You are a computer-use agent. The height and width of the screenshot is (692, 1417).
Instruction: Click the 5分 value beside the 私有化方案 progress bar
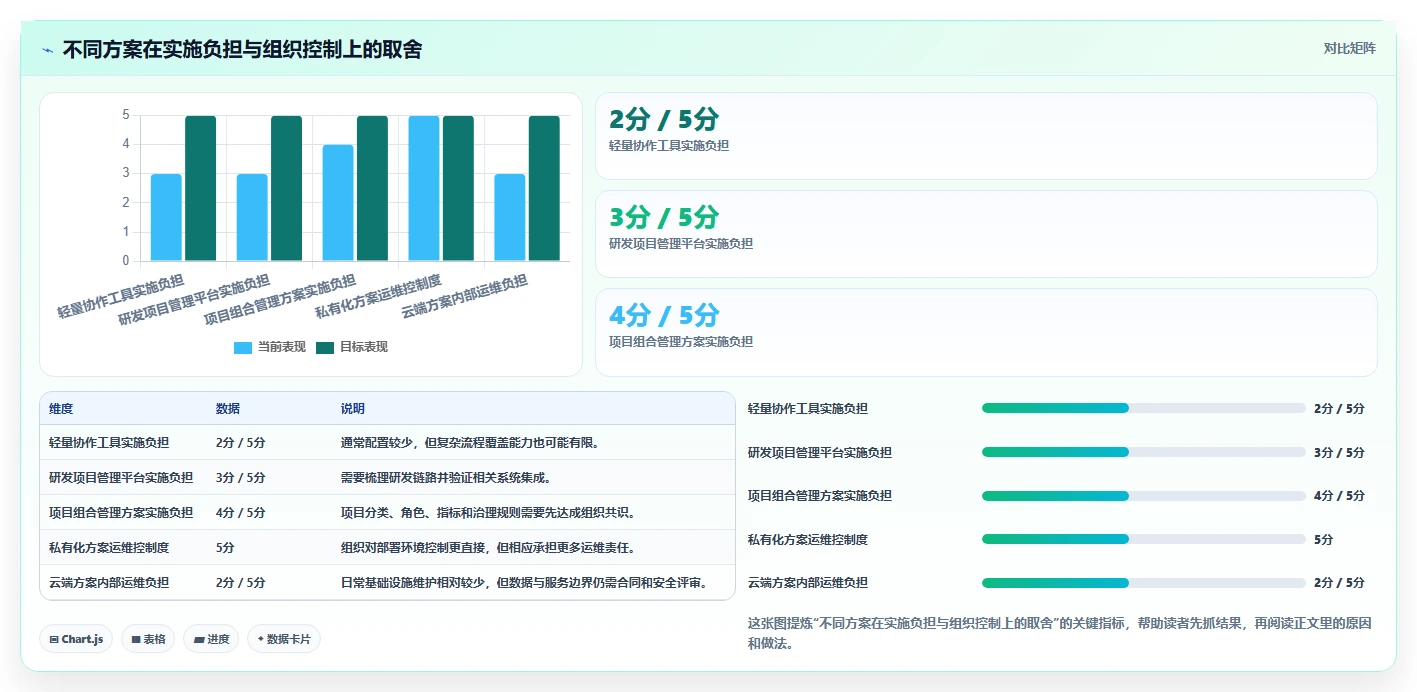pyautogui.click(x=1323, y=539)
